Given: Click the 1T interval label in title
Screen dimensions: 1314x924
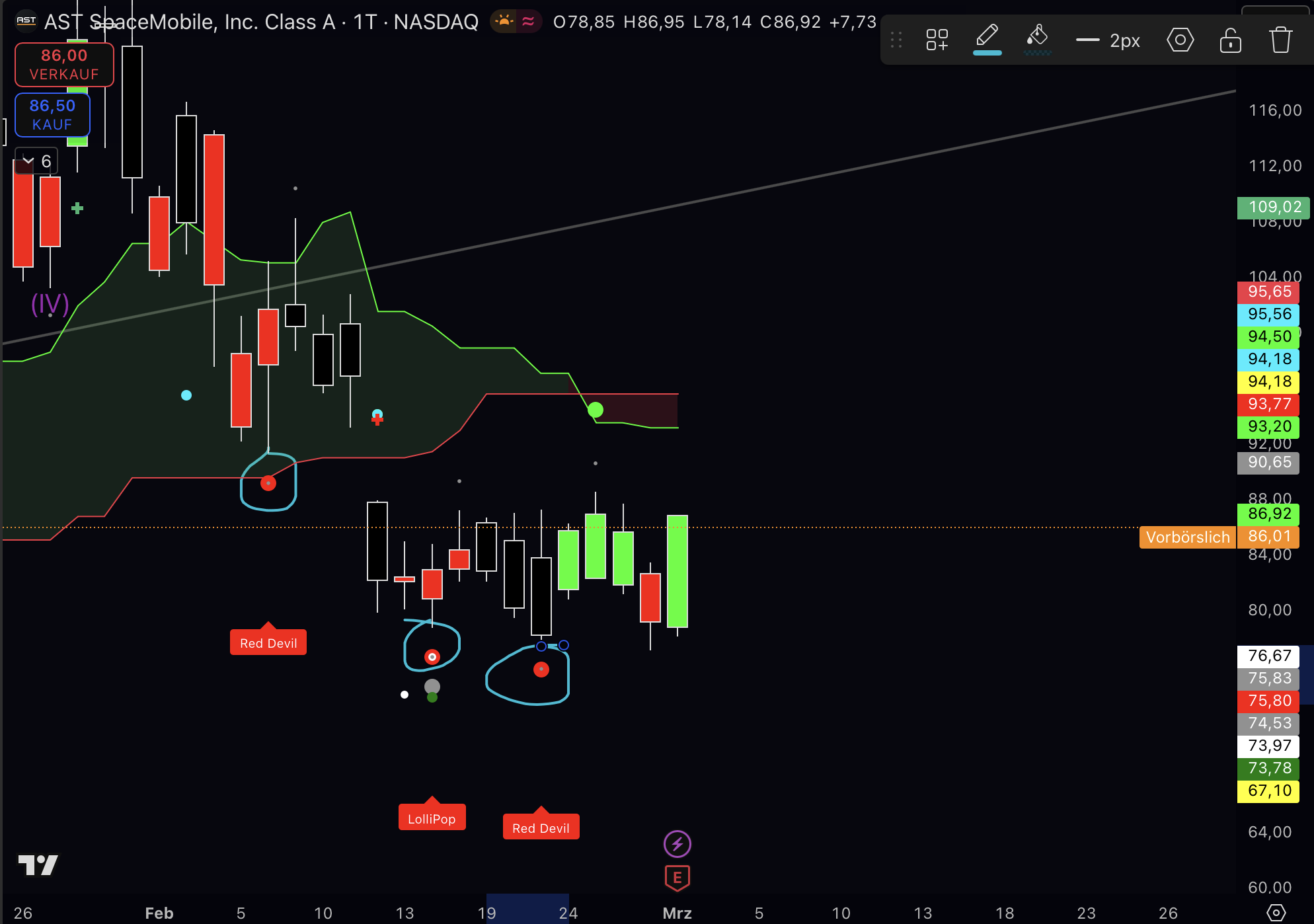Looking at the screenshot, I should [365, 22].
